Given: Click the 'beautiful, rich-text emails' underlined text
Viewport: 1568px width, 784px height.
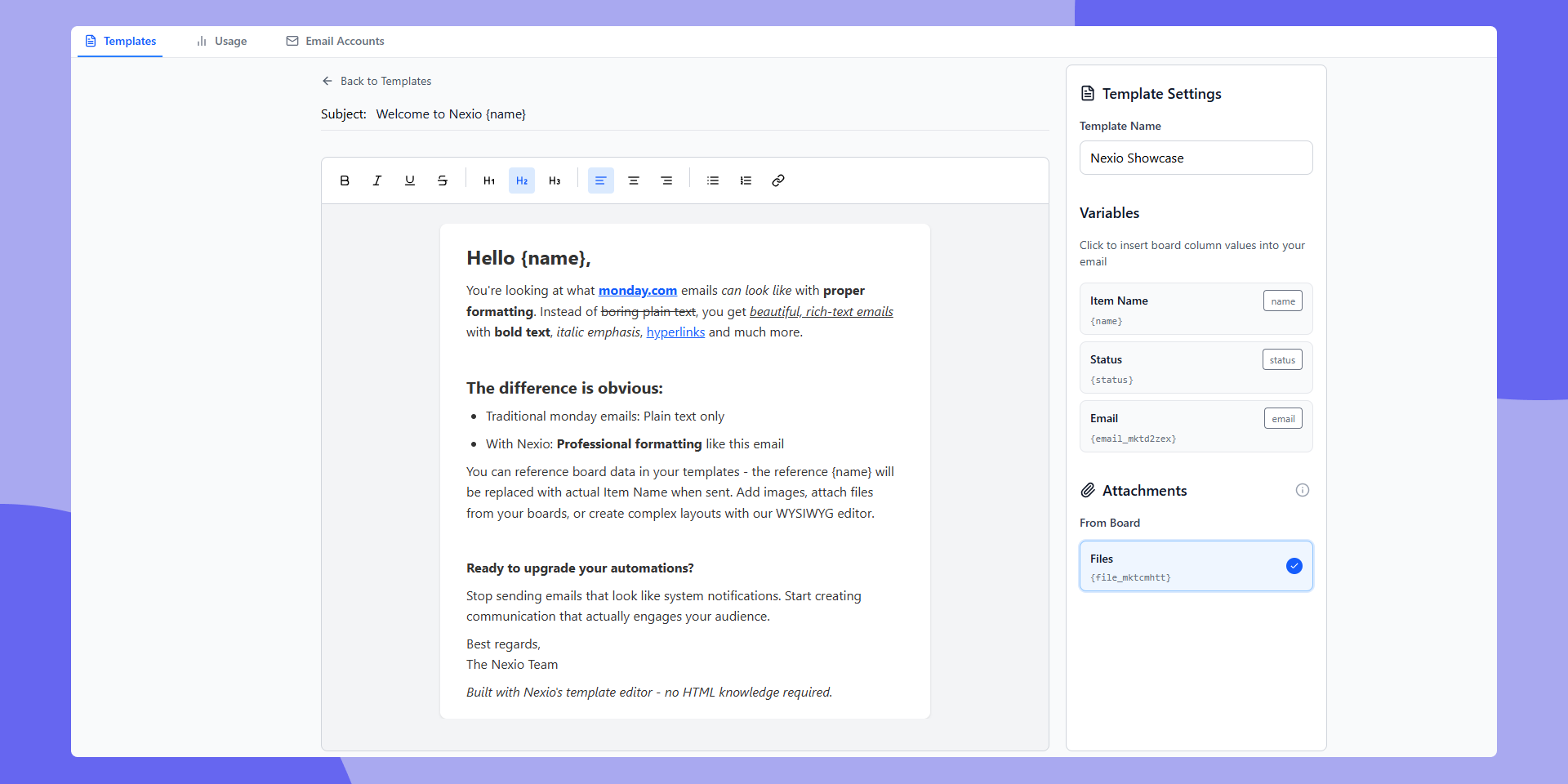Looking at the screenshot, I should pyautogui.click(x=822, y=312).
